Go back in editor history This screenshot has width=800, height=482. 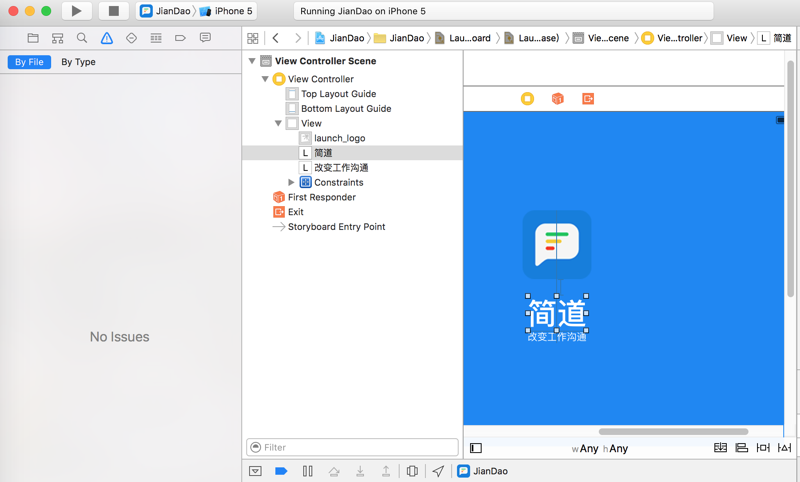[x=276, y=38]
